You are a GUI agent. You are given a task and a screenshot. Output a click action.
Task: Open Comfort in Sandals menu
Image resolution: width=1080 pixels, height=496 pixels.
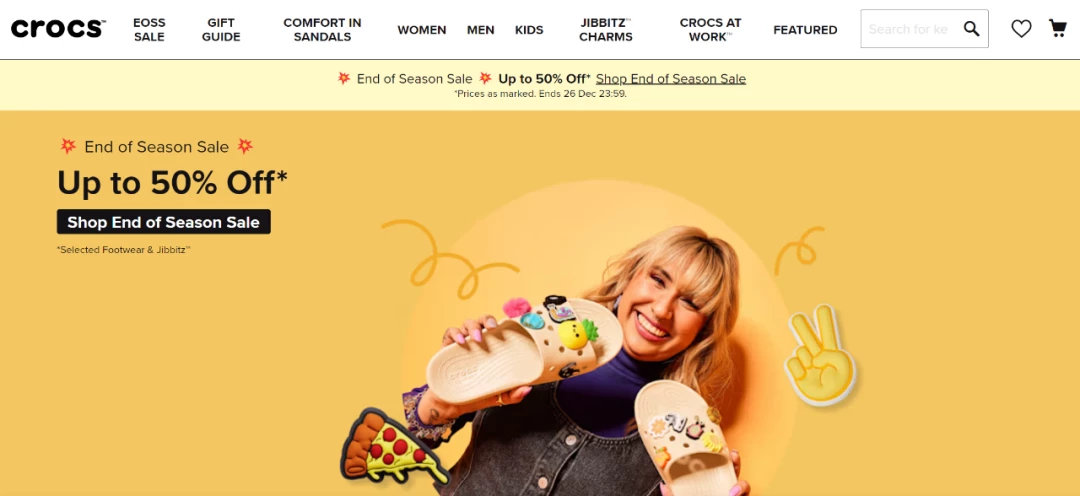(x=322, y=30)
